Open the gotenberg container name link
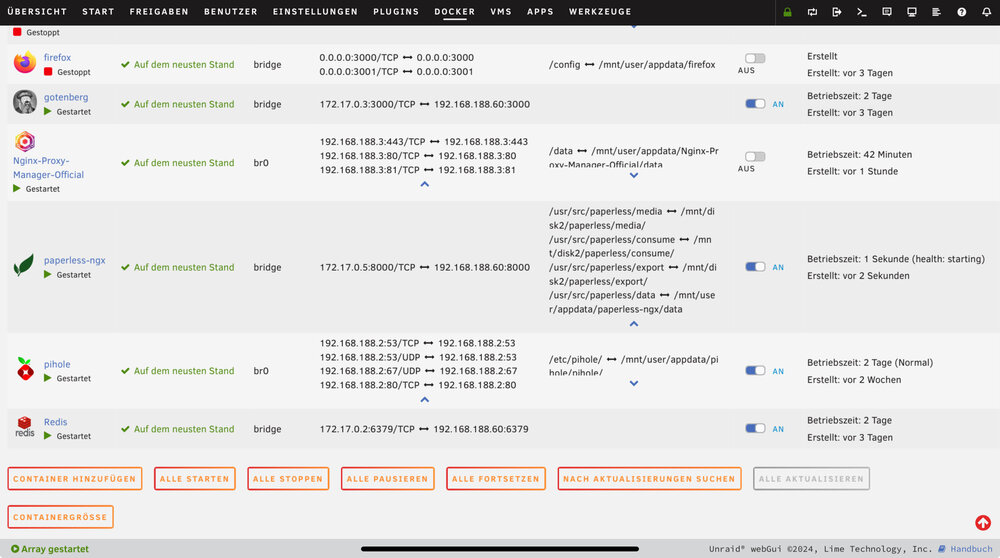Viewport: 1000px width, 558px height. pos(66,97)
